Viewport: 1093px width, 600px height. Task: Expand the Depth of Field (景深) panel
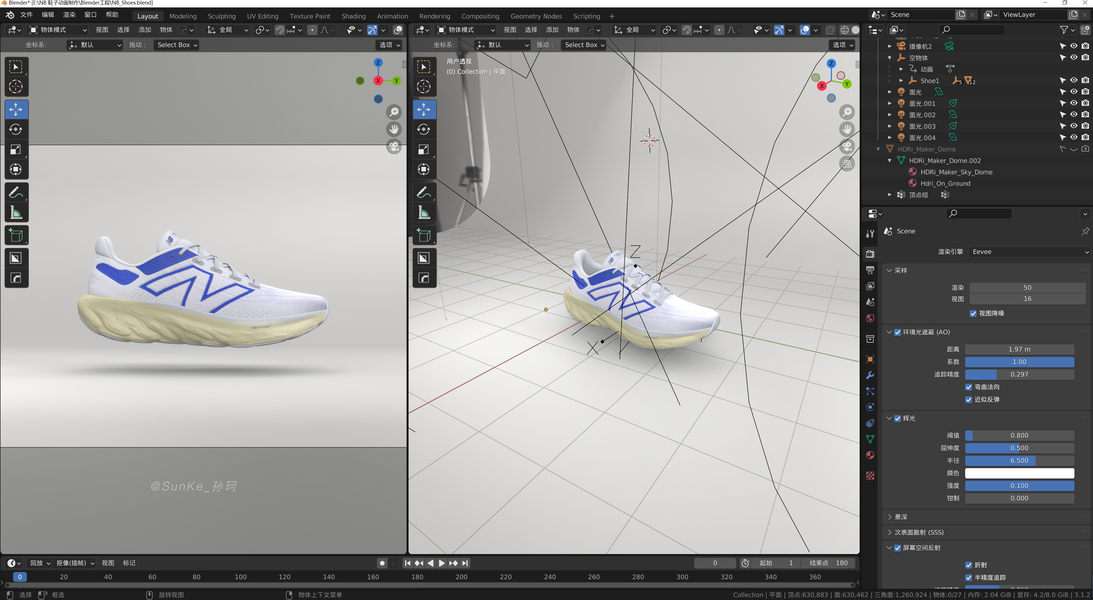pos(889,517)
